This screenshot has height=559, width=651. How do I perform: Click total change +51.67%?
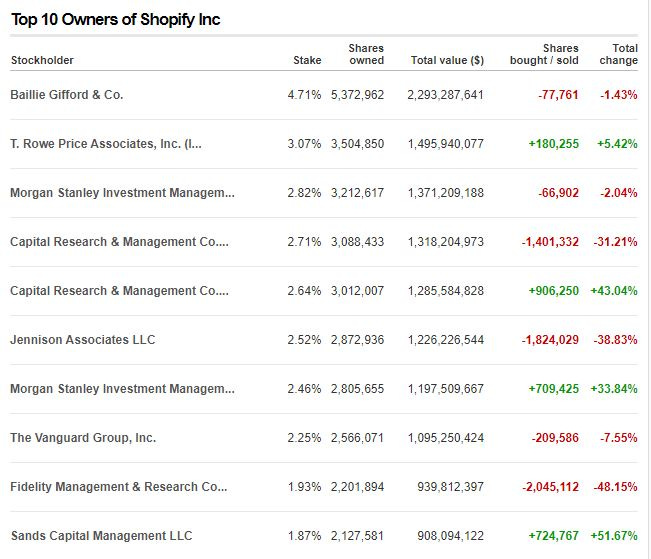coord(614,536)
